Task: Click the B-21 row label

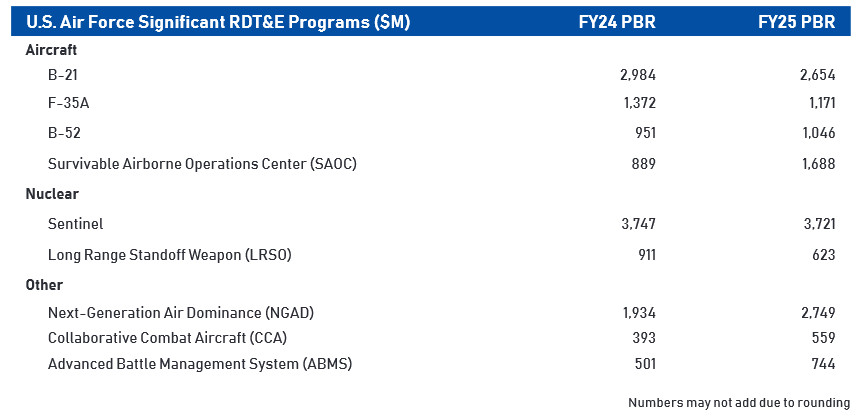Action: point(68,75)
